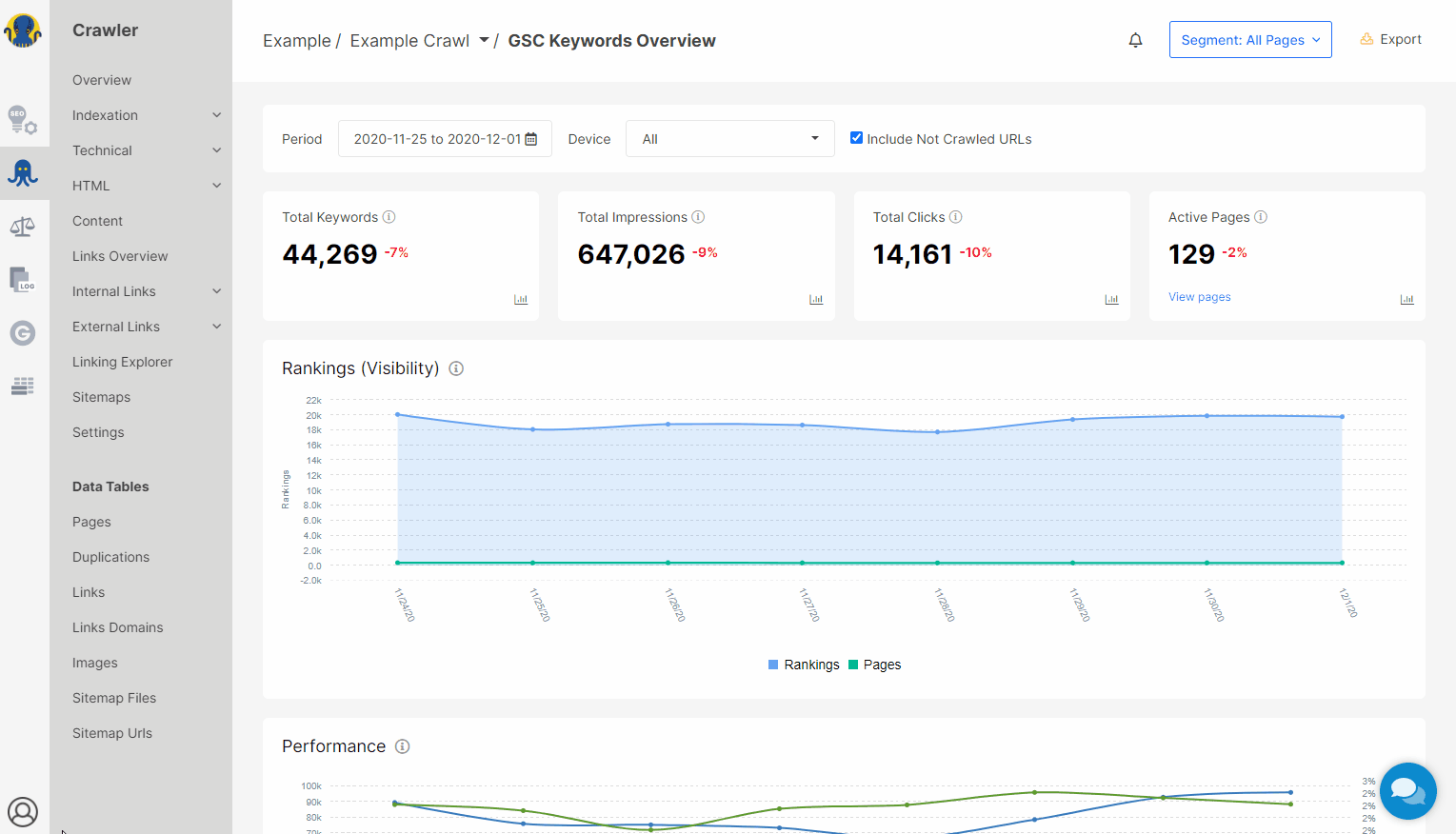Viewport: 1456px width, 834px height.
Task: Toggle Rankings series in chart legend
Action: pos(804,665)
